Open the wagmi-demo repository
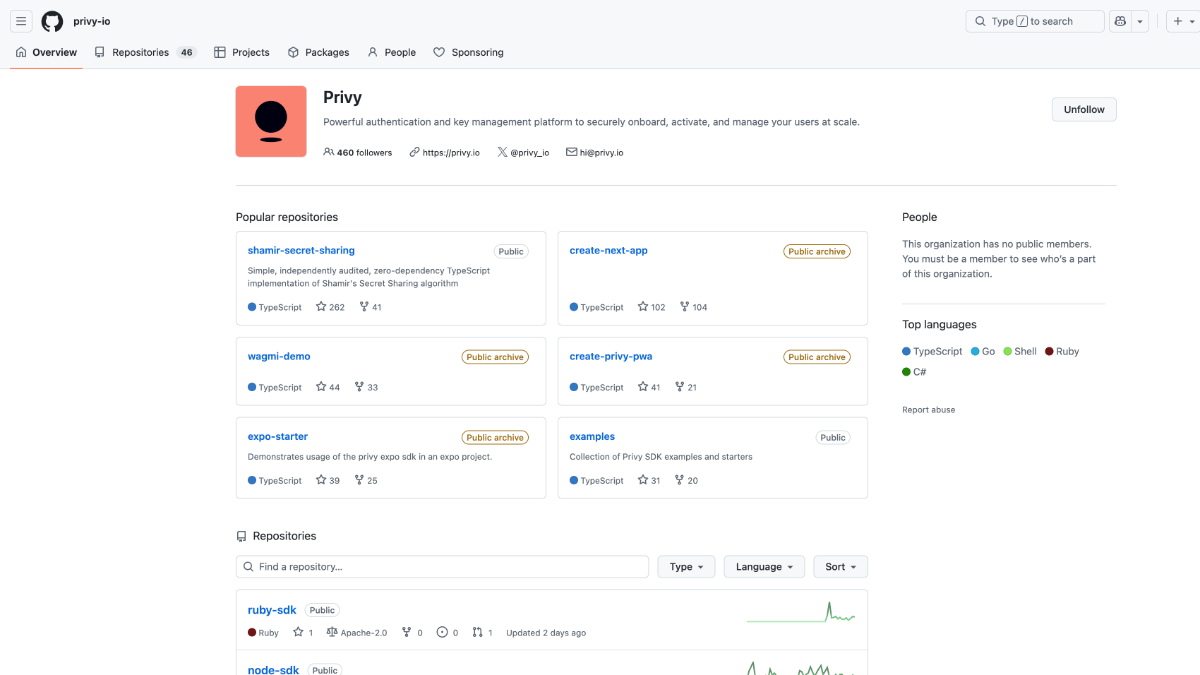The image size is (1200, 675). pyautogui.click(x=279, y=356)
